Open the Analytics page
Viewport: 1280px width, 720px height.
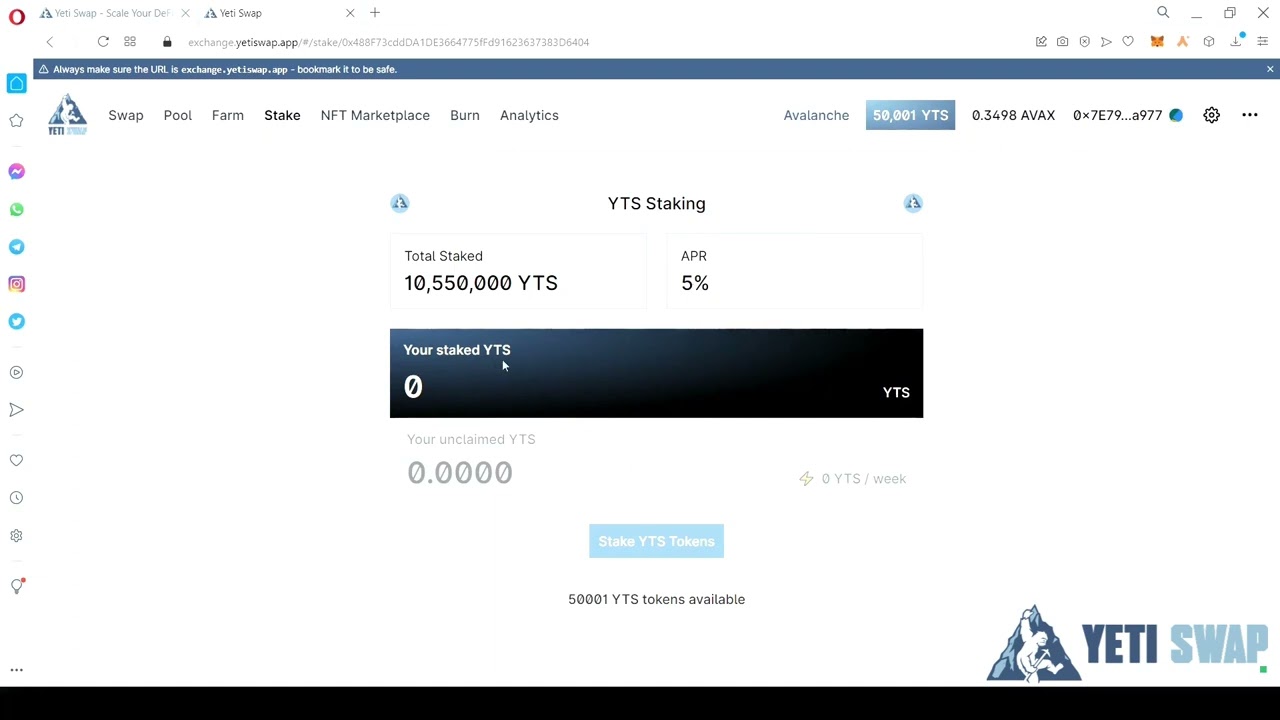point(529,115)
